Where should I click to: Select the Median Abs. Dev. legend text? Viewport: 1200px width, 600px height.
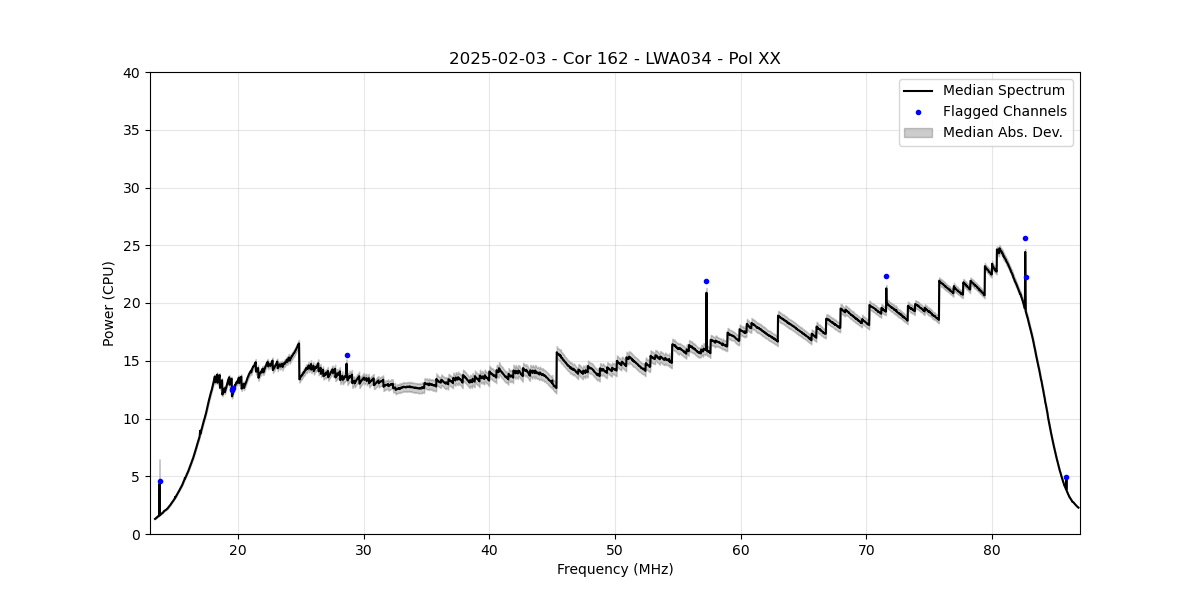point(1002,132)
